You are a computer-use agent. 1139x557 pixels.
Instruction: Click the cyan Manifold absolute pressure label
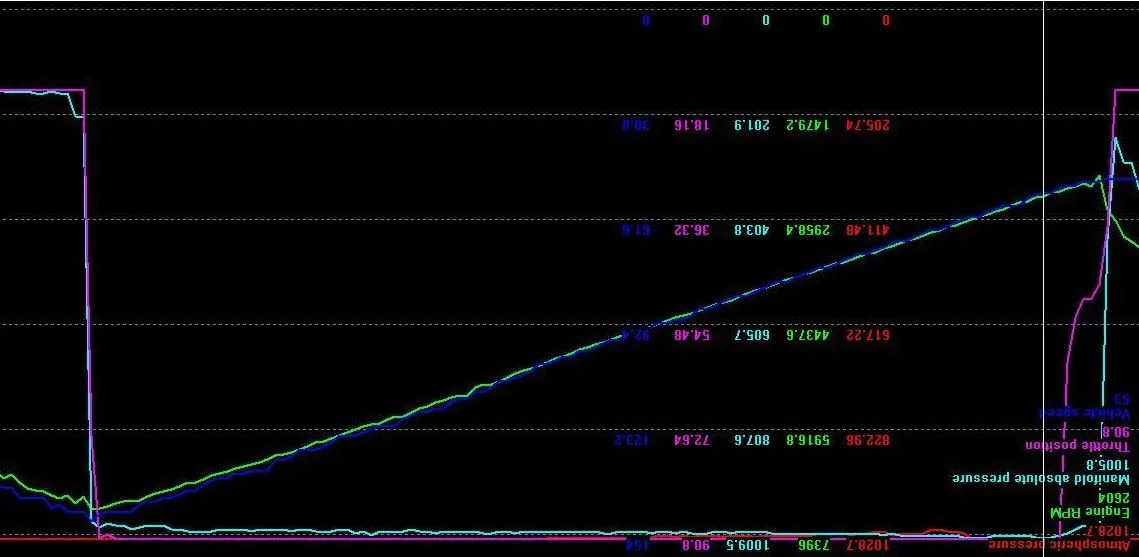coord(1041,479)
